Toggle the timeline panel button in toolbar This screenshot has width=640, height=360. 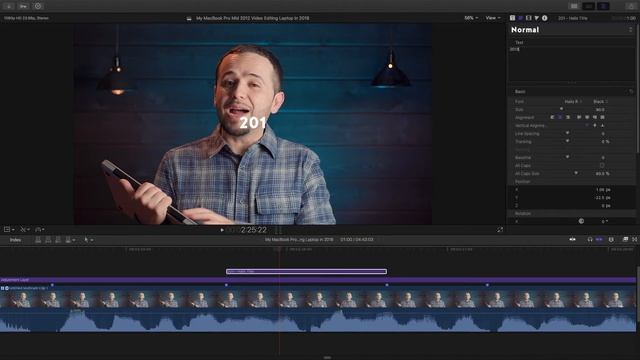pos(589,6)
